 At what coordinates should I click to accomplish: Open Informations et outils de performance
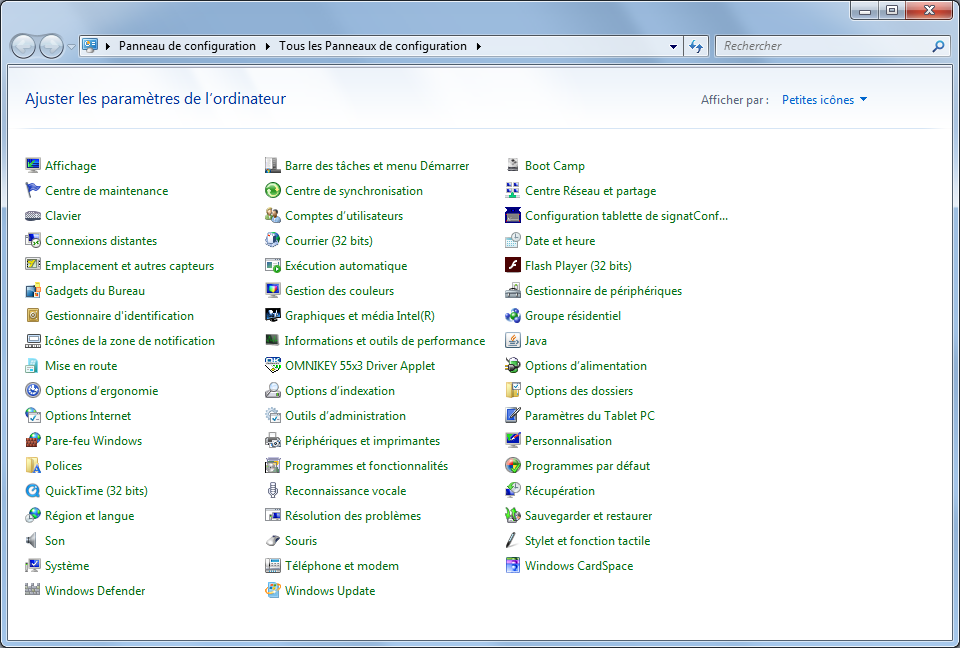tap(384, 341)
